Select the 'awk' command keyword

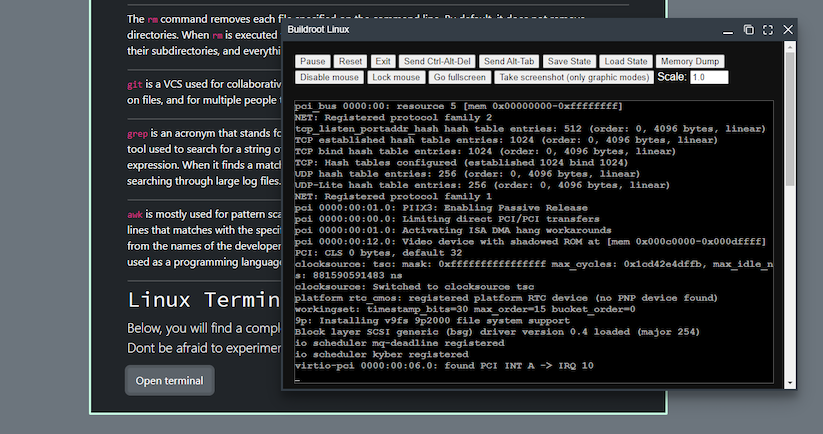(135, 214)
